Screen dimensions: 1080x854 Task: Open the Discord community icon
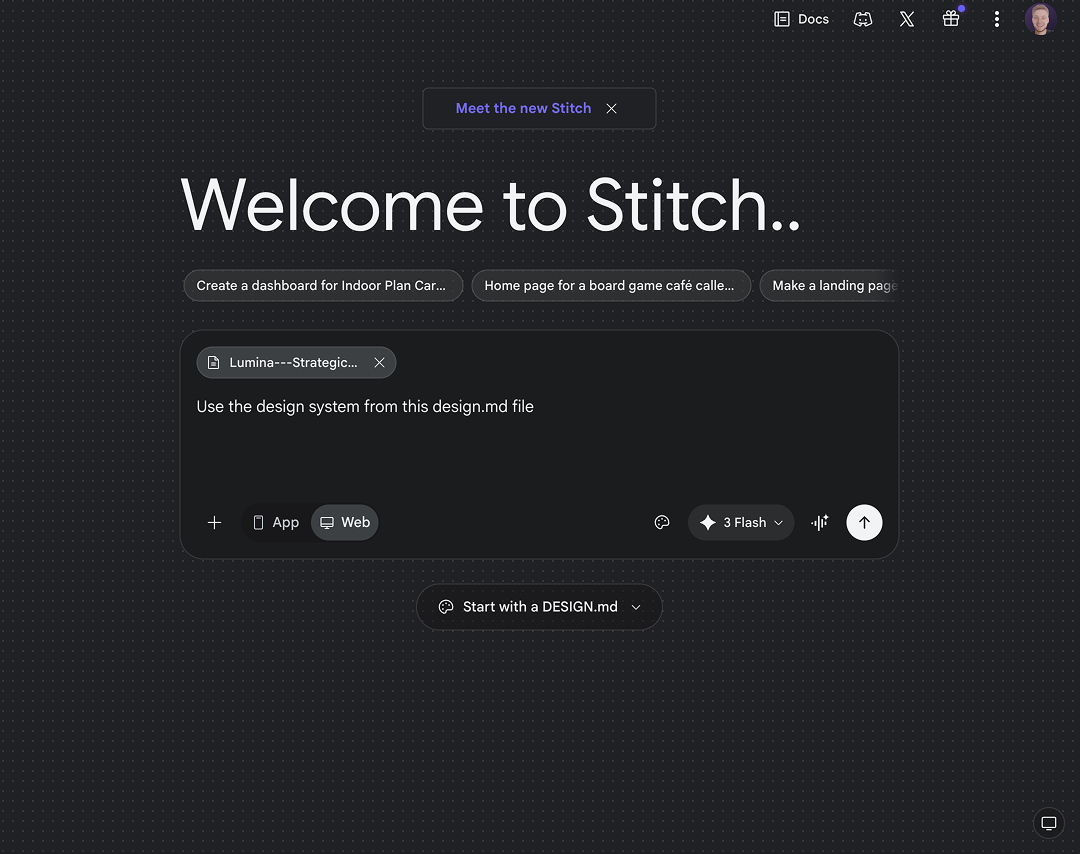pyautogui.click(x=863, y=19)
